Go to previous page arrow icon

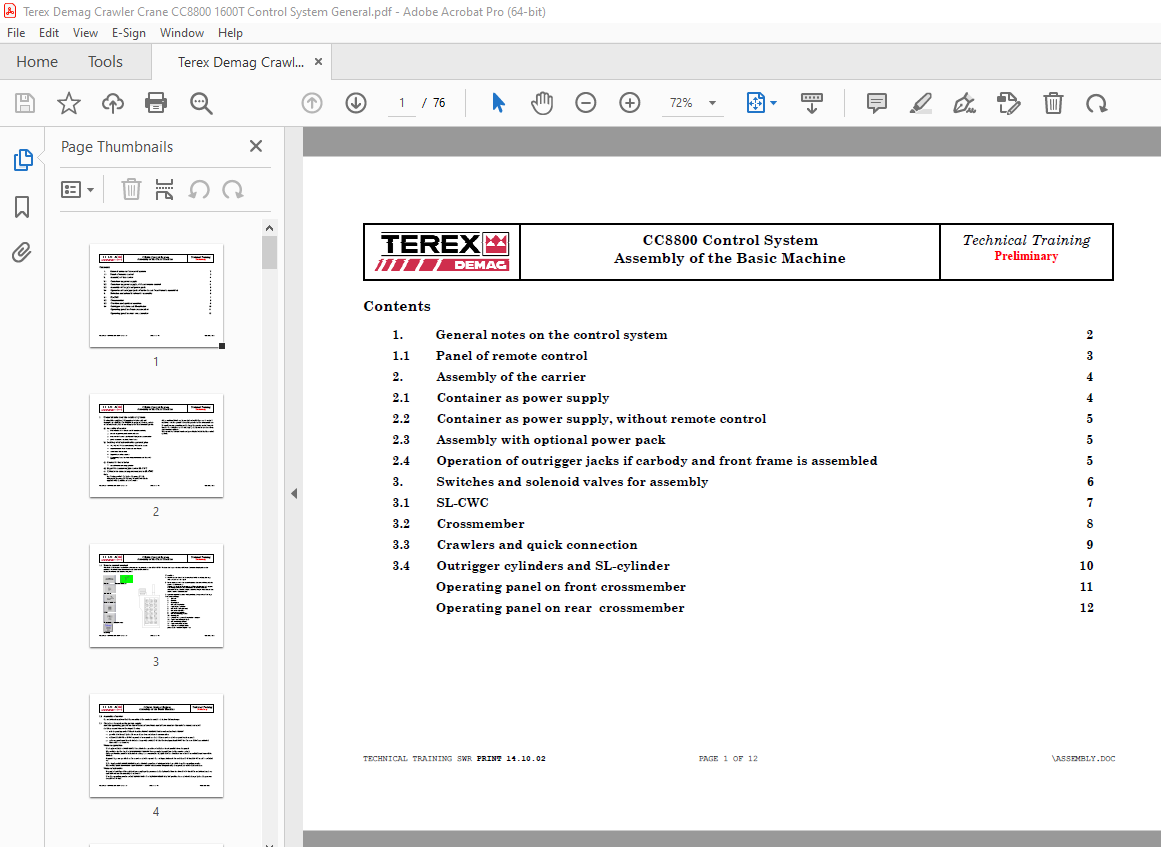tap(312, 103)
